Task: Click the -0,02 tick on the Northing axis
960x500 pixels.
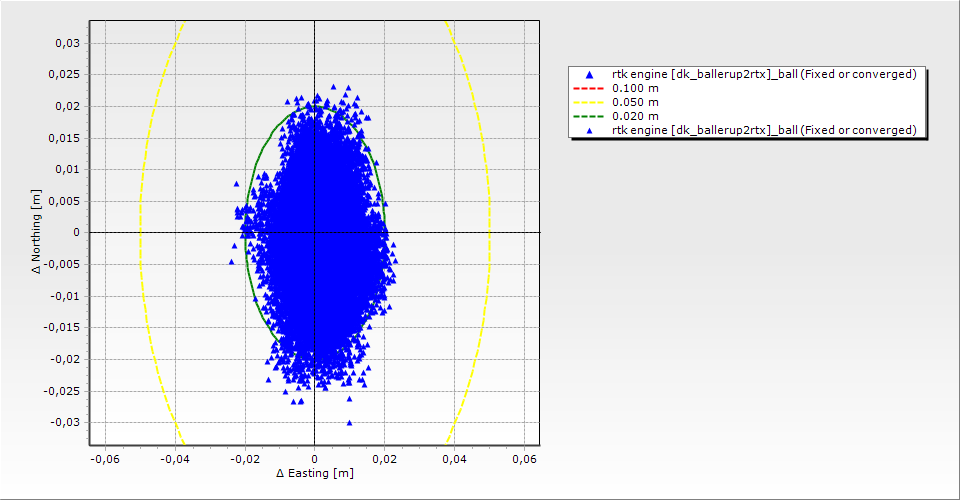Action: click(66, 359)
